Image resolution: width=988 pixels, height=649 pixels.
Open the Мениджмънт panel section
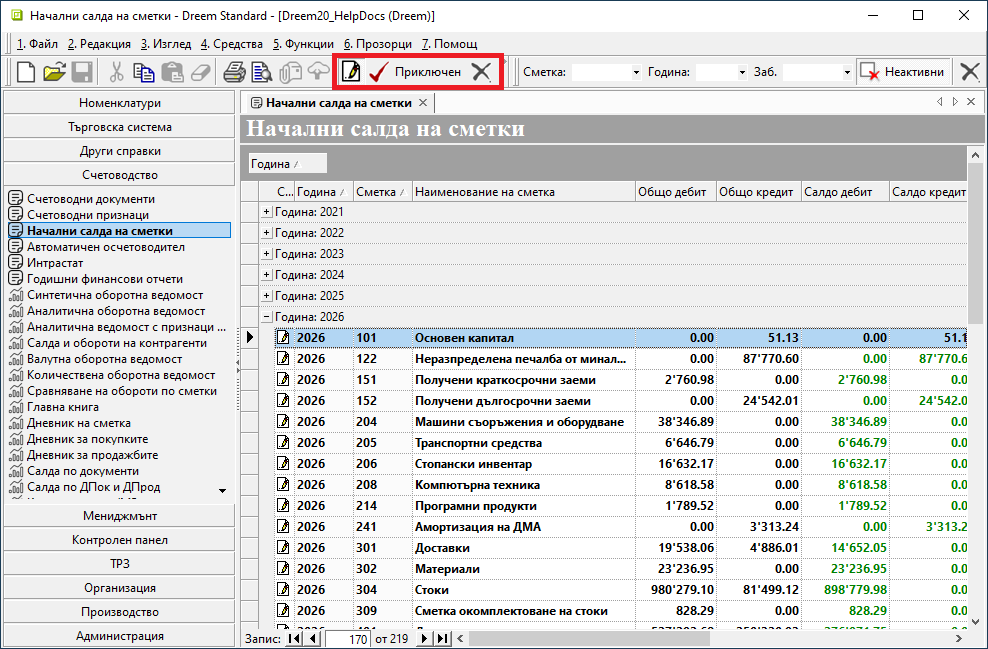tap(119, 516)
